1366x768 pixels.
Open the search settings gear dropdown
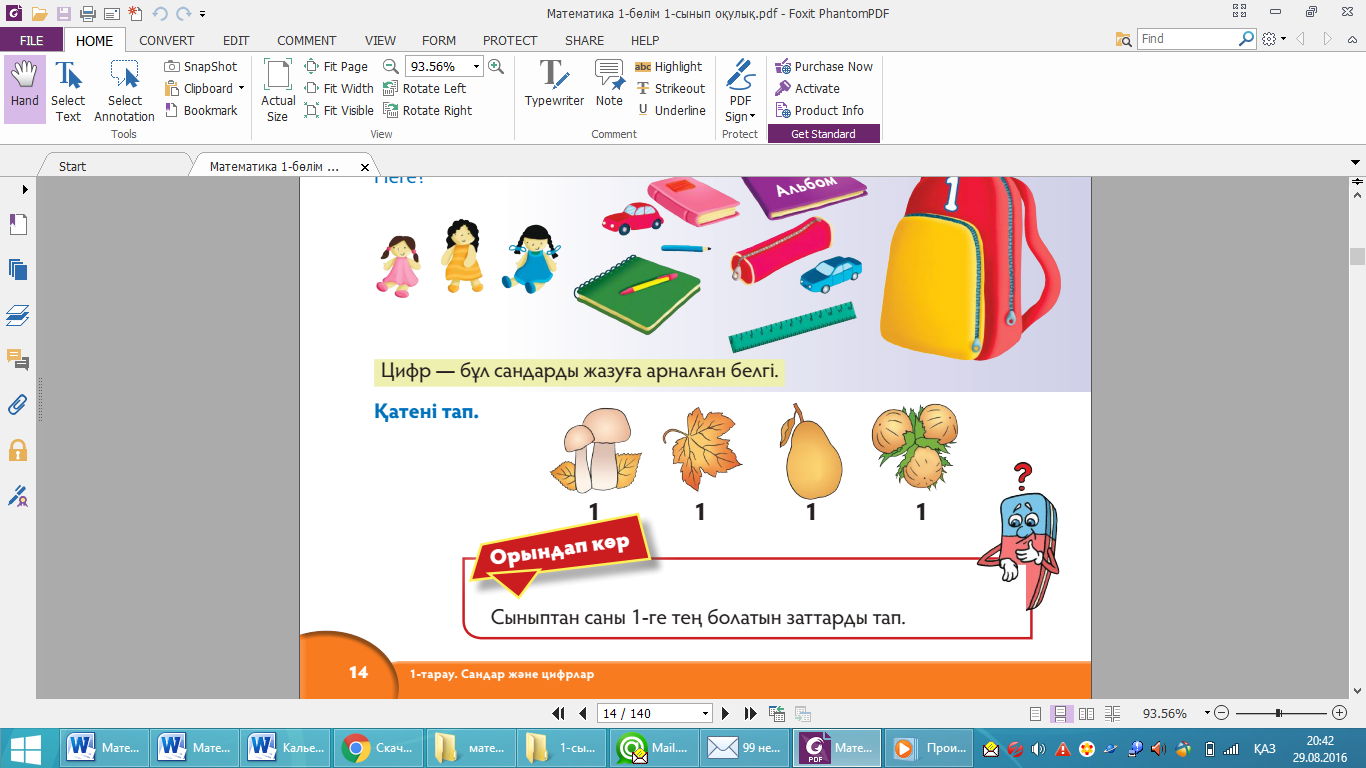[x=1272, y=39]
